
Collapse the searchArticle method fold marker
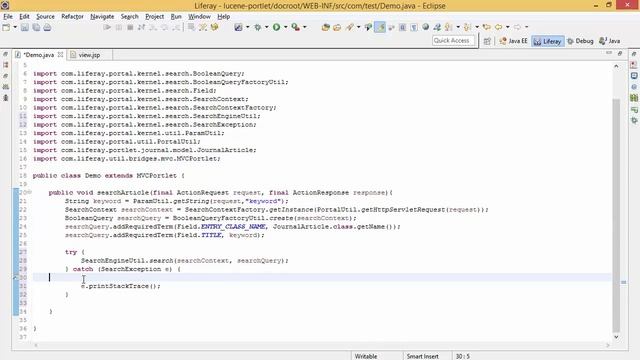tap(30, 192)
